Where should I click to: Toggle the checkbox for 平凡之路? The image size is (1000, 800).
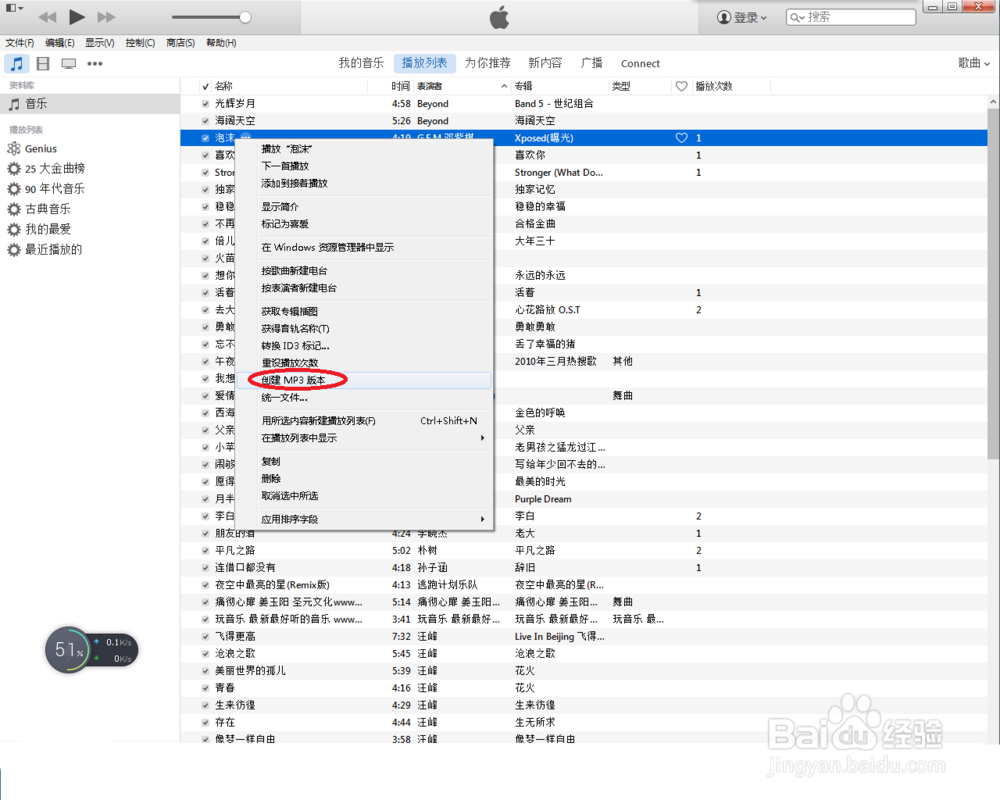coord(205,550)
